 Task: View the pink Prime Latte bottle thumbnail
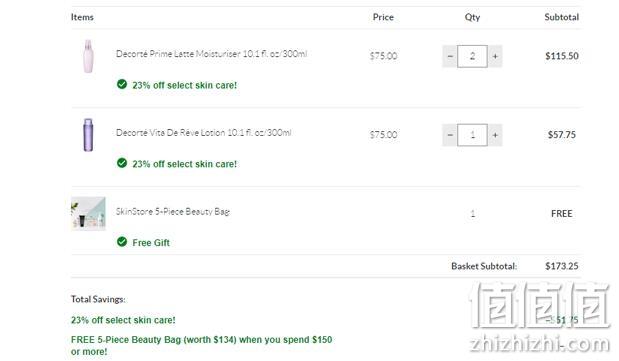(x=88, y=56)
